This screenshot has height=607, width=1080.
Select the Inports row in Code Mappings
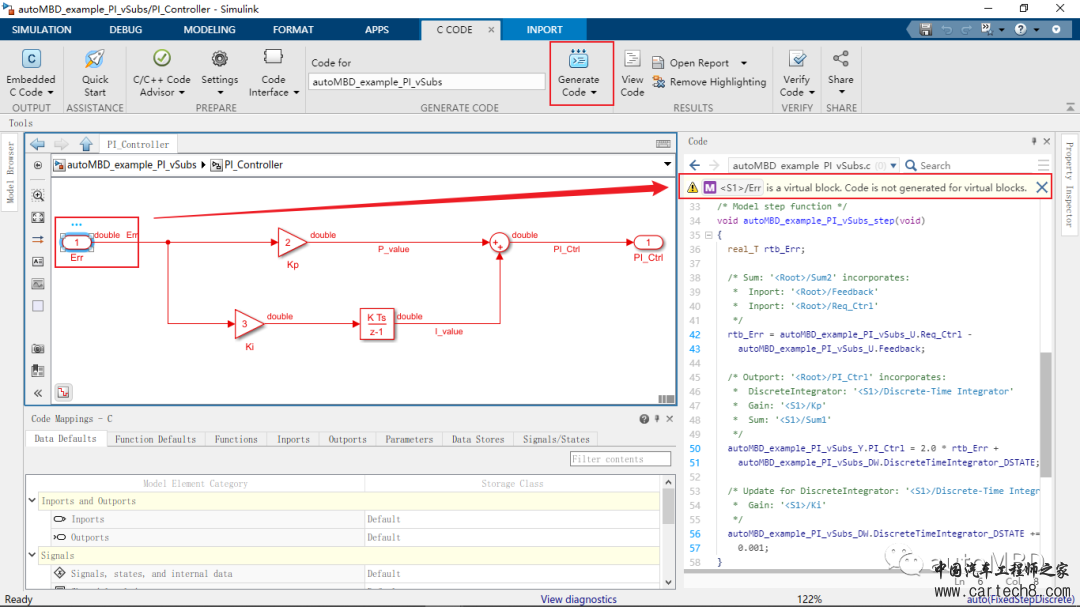tap(356, 519)
